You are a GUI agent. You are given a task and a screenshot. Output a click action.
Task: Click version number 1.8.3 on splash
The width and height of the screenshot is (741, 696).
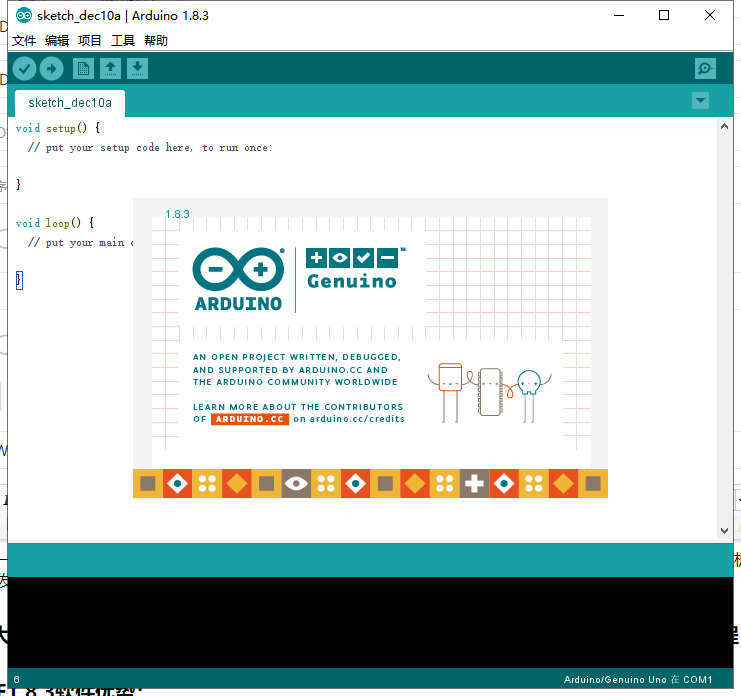pyautogui.click(x=177, y=215)
